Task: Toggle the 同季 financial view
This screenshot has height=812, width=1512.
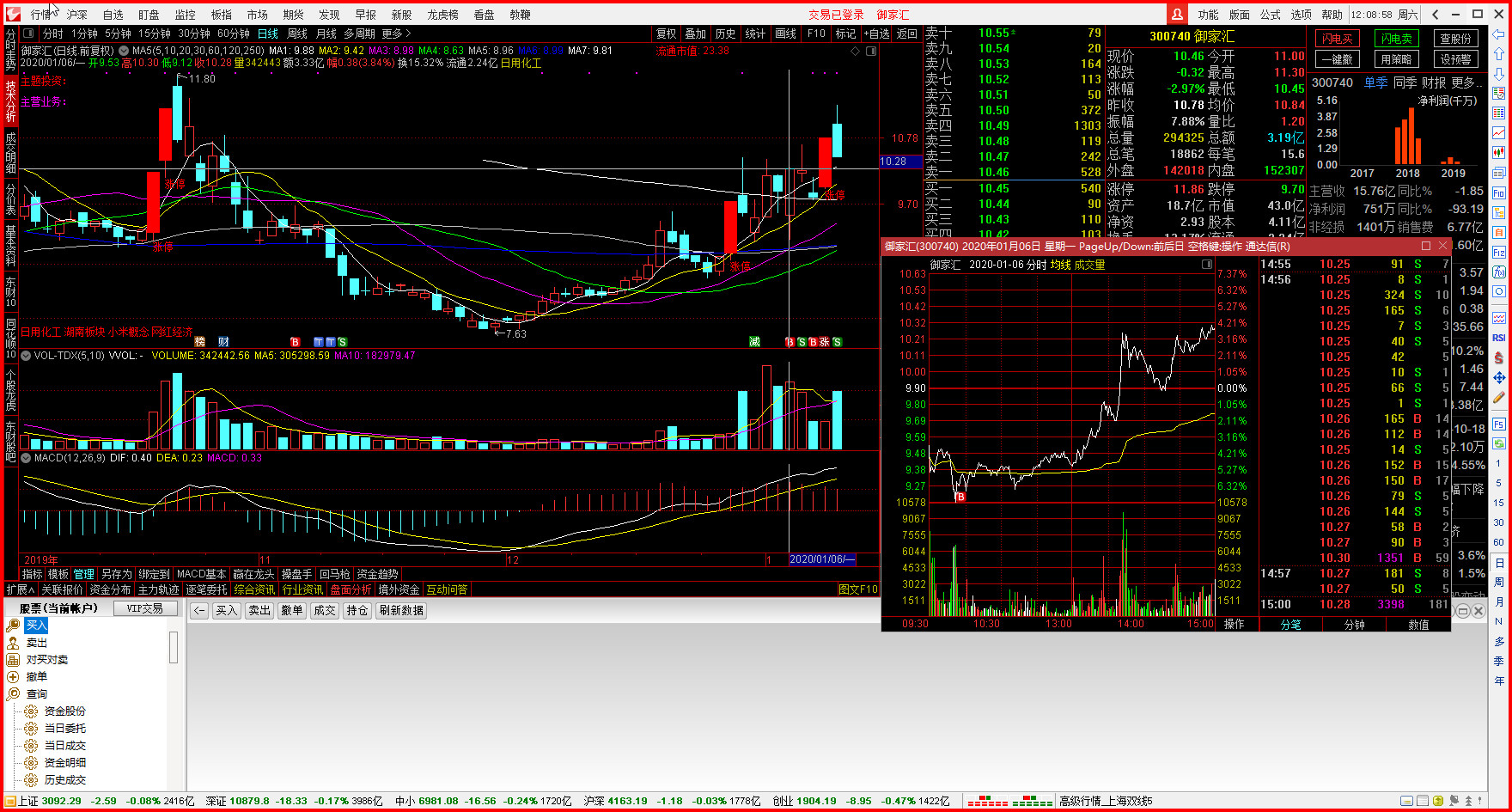Action: point(1405,82)
